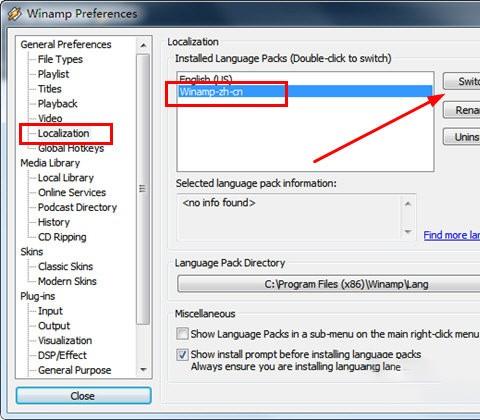
Task: Select Localization in the tree
Action: pos(63,133)
